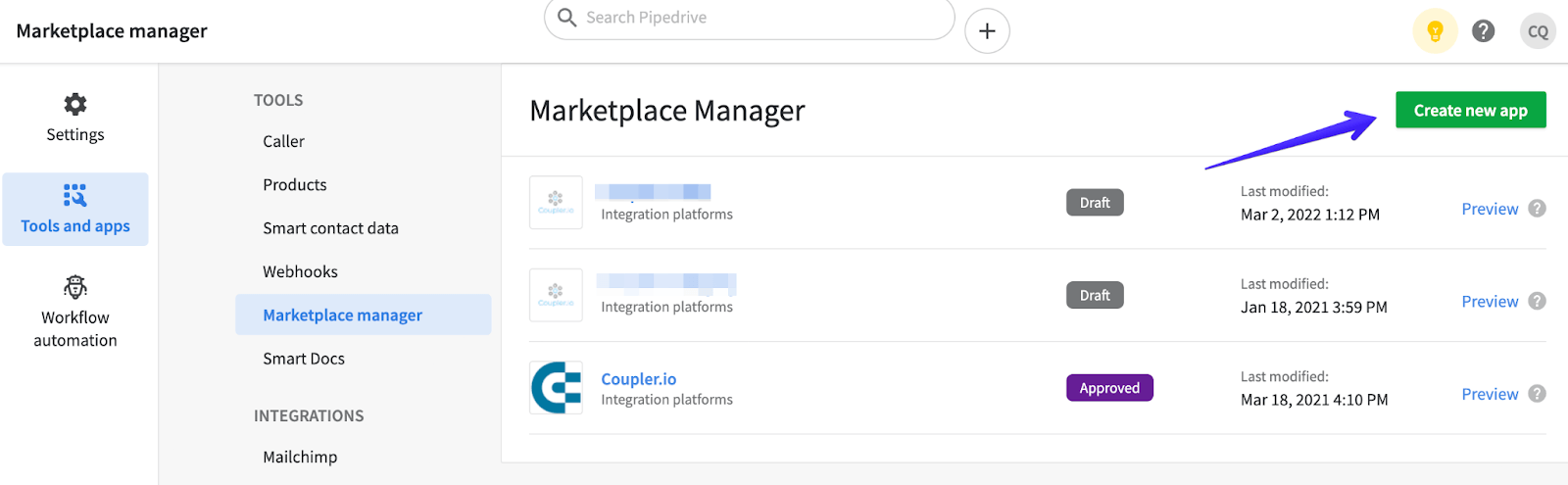Viewport: 1568px width, 485px height.
Task: Open Mailchimp integration
Action: click(300, 457)
